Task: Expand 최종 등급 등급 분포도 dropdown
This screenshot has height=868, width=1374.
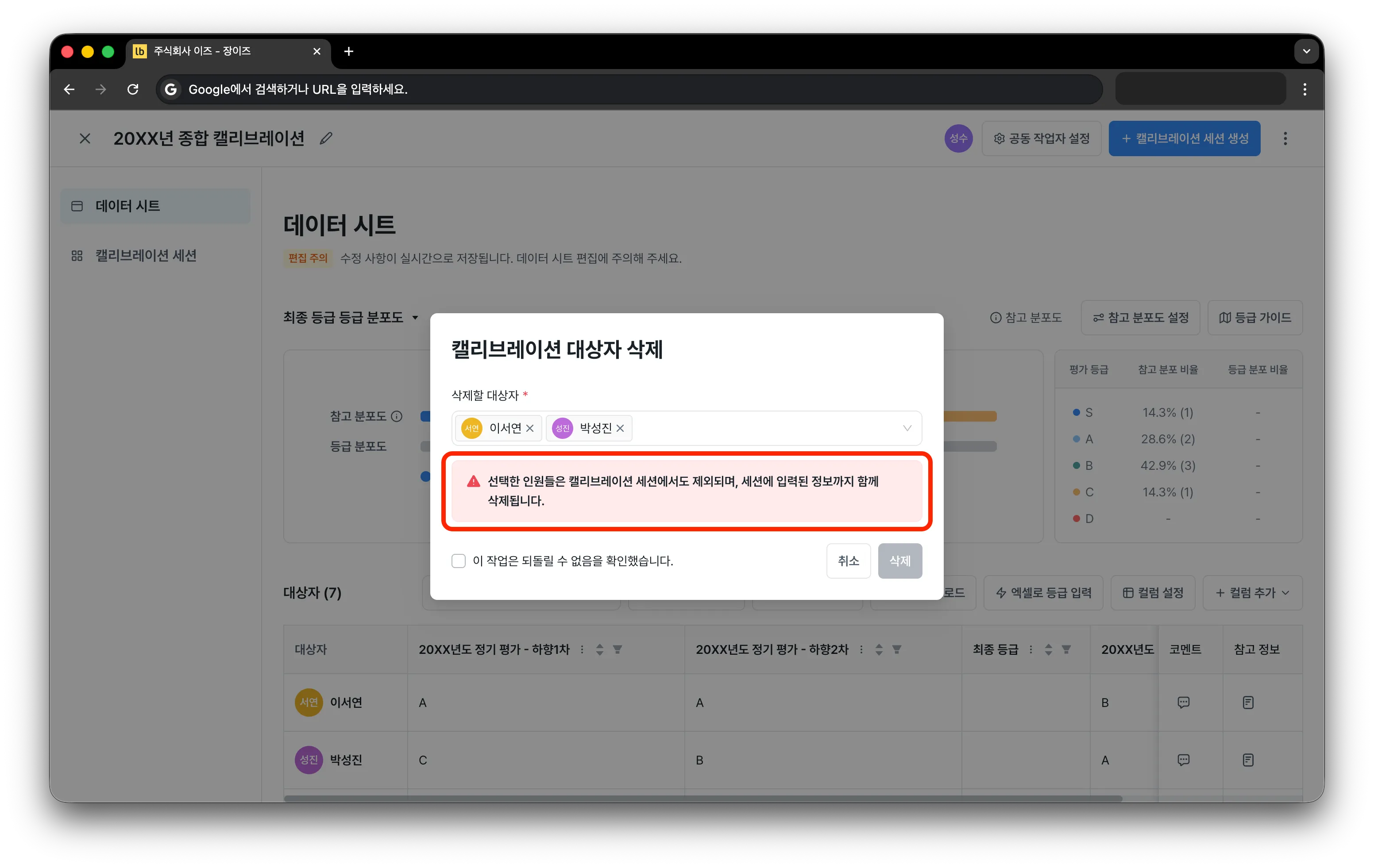Action: [351, 318]
